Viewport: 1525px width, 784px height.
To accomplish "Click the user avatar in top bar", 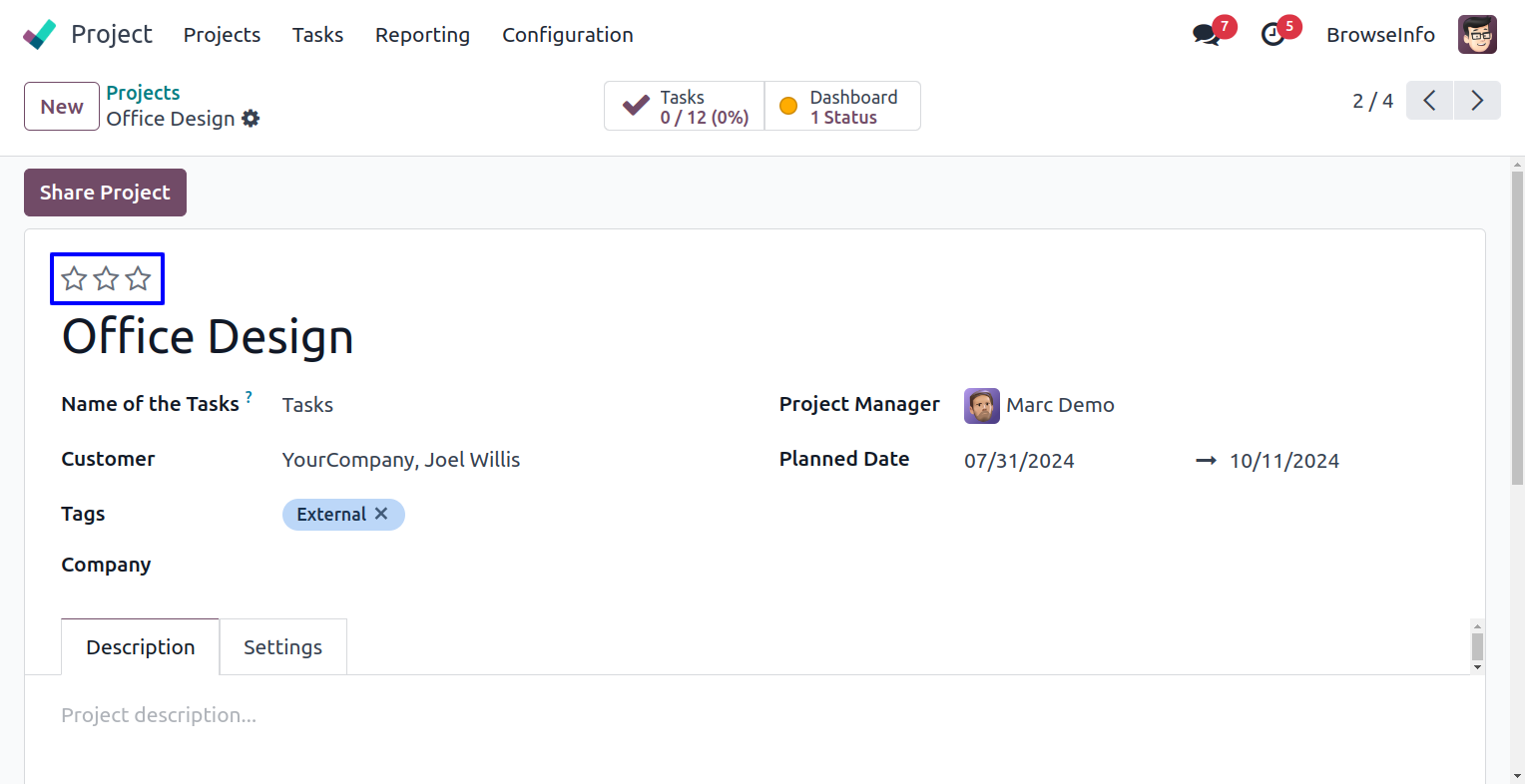I will [1477, 35].
